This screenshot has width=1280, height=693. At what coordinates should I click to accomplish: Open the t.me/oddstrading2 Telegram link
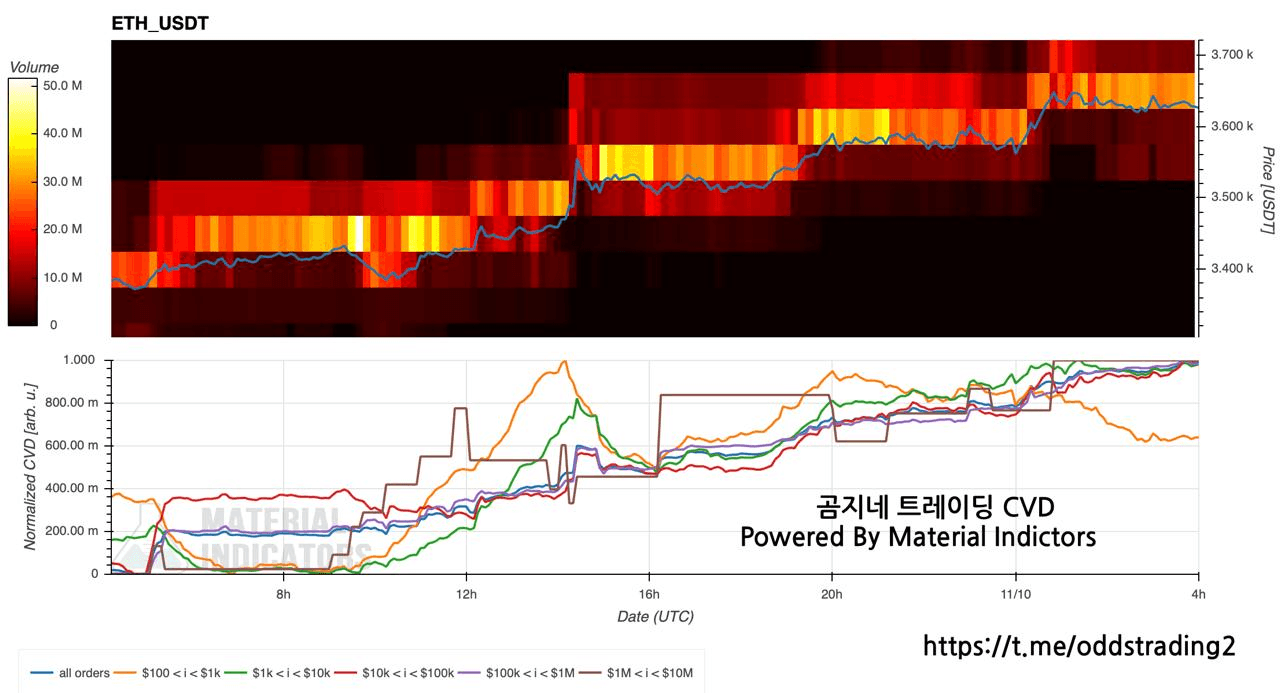coord(1078,646)
